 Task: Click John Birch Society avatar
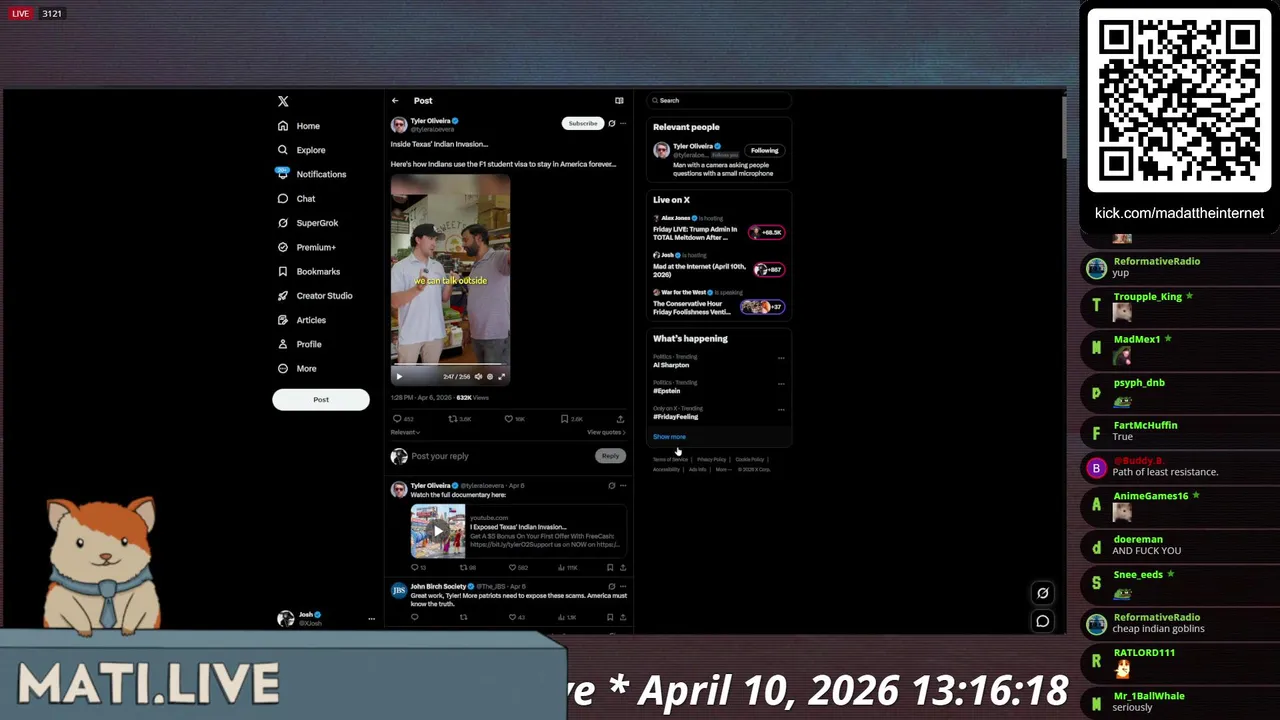pos(398,591)
